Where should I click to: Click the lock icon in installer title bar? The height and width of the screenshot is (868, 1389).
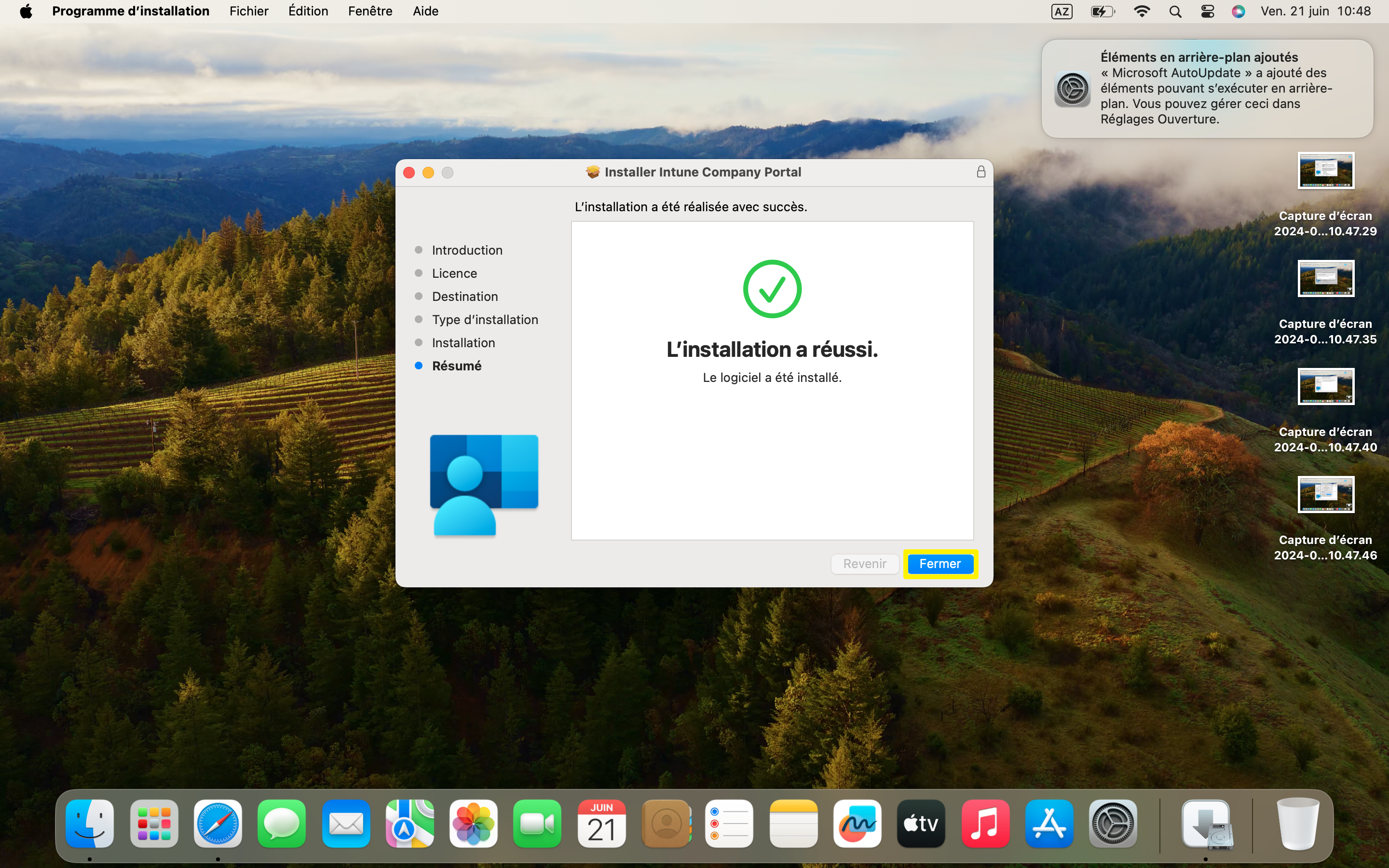pos(981,172)
